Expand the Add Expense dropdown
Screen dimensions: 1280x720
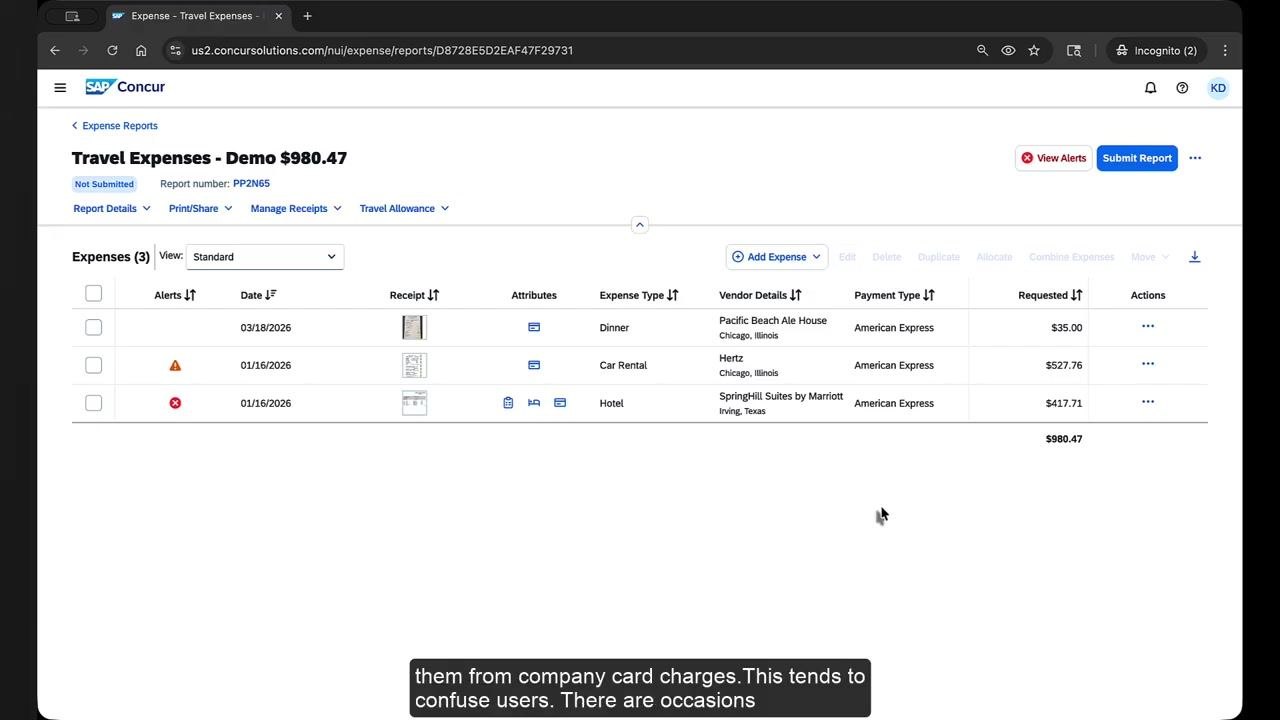click(x=777, y=257)
